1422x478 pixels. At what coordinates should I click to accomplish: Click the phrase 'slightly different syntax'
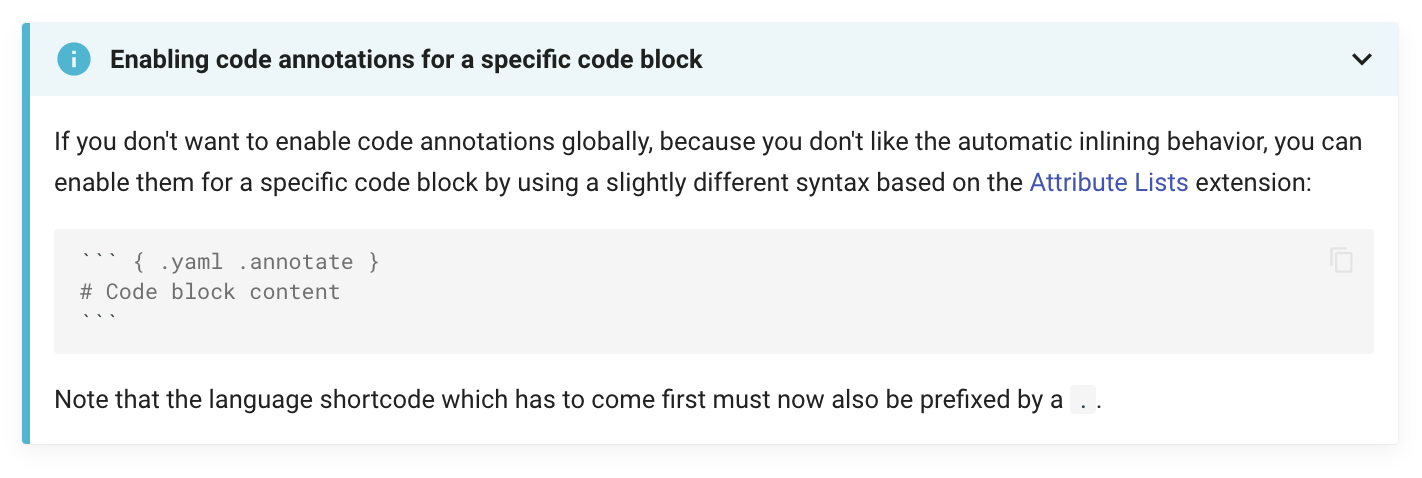(x=718, y=183)
